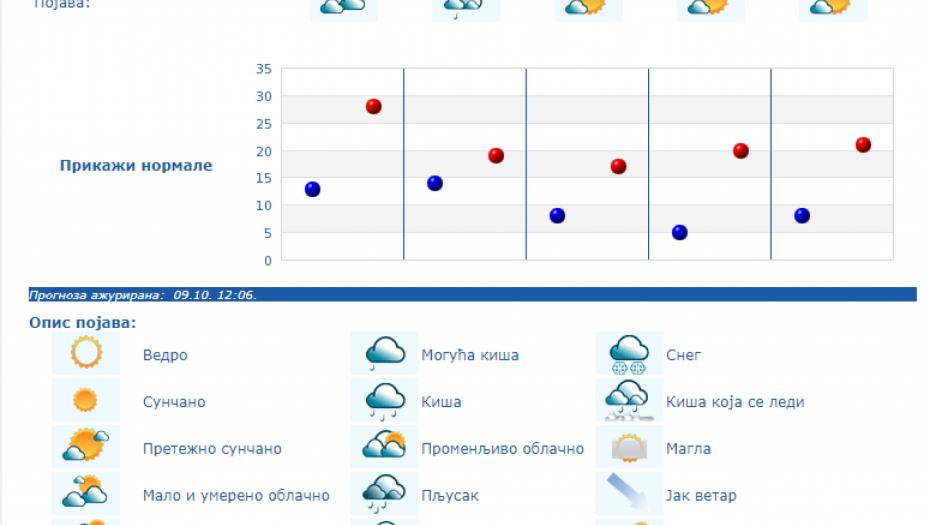
Task: Open the Прикажи нормале link
Action: point(136,166)
